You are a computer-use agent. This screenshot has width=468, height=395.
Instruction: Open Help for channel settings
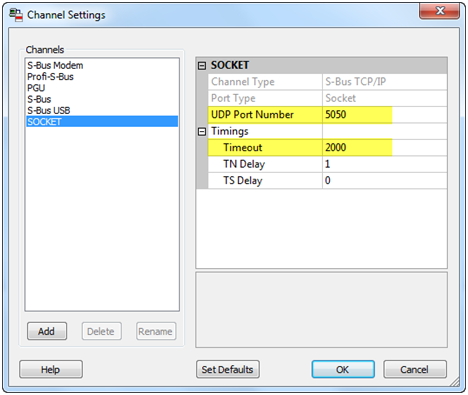[51, 369]
